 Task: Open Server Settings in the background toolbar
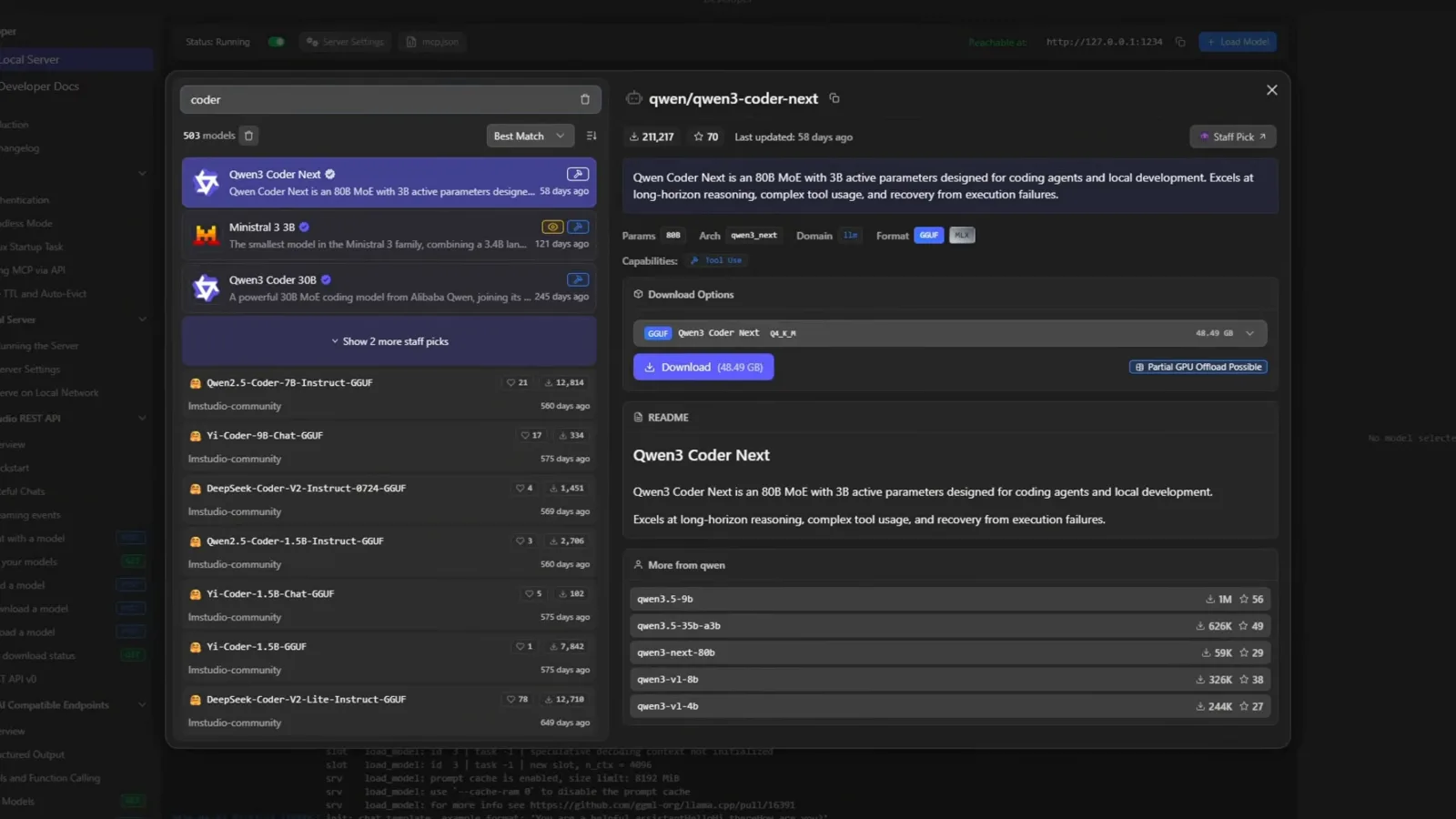tap(345, 42)
